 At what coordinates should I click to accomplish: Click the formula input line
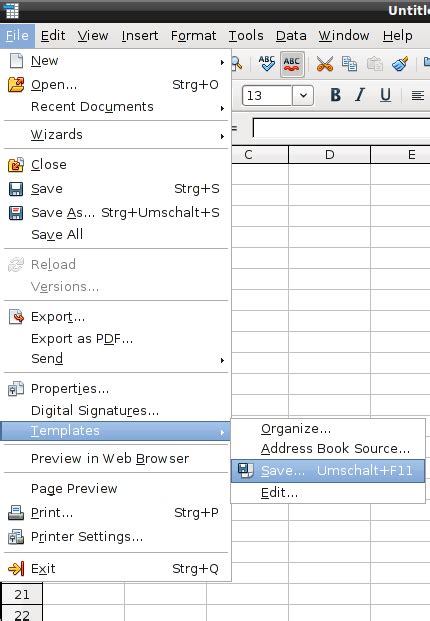[341, 128]
